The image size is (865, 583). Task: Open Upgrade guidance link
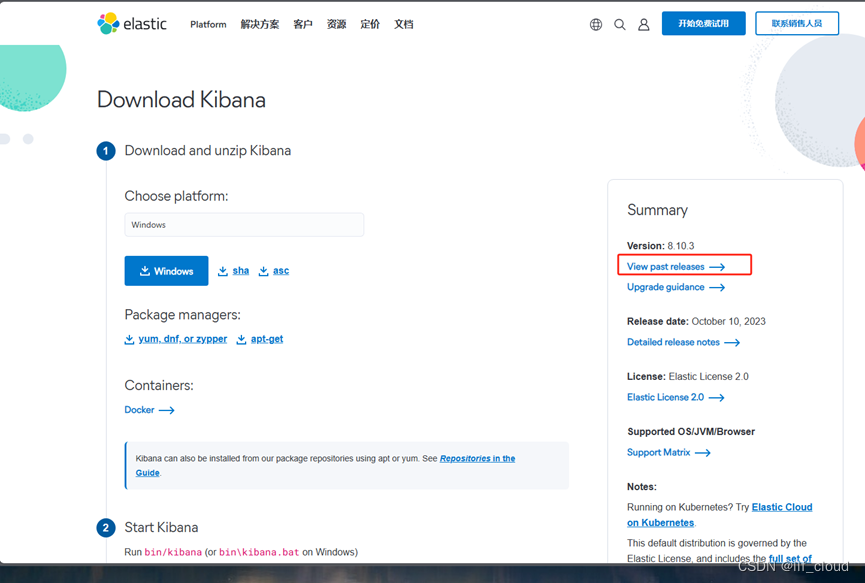pos(676,287)
